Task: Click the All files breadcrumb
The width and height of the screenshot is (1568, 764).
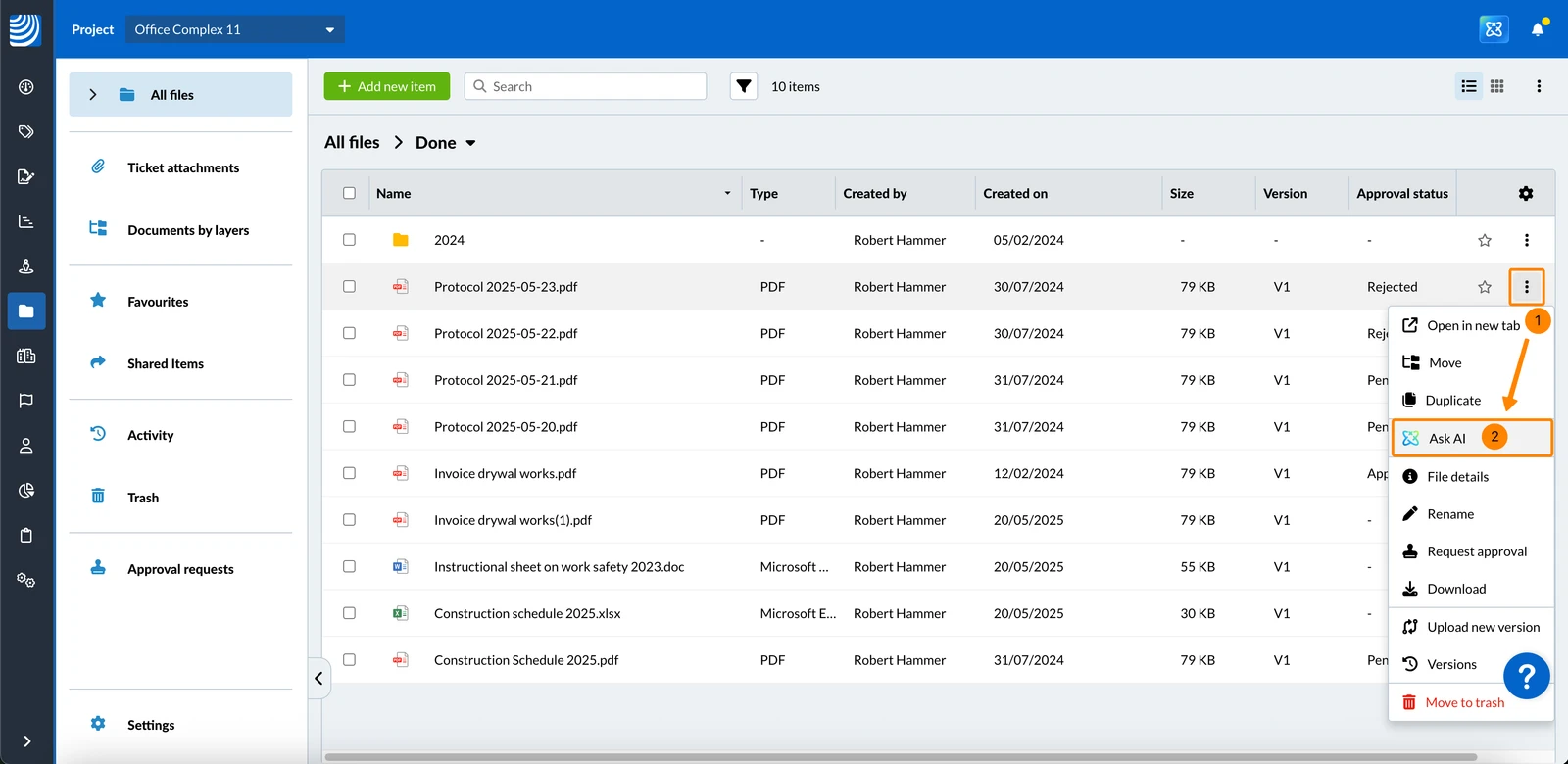Action: coord(352,143)
